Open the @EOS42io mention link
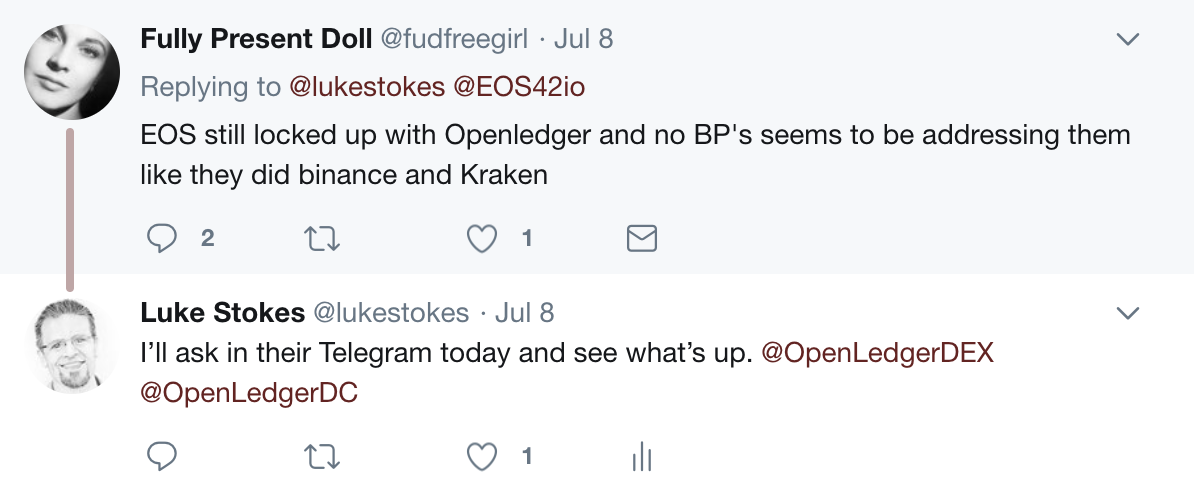1194x486 pixels. pos(519,87)
